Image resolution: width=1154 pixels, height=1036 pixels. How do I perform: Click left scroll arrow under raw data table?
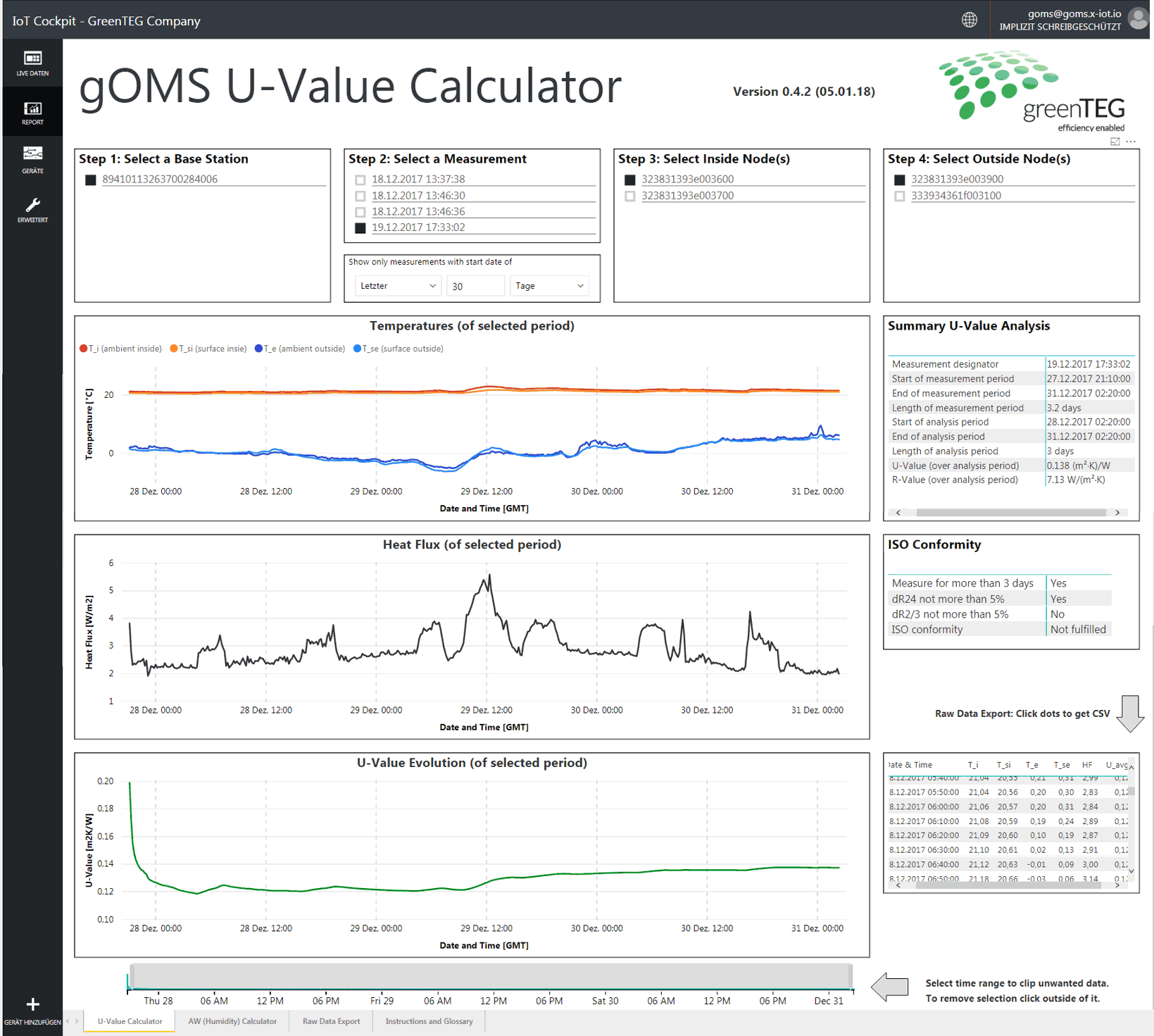[898, 885]
